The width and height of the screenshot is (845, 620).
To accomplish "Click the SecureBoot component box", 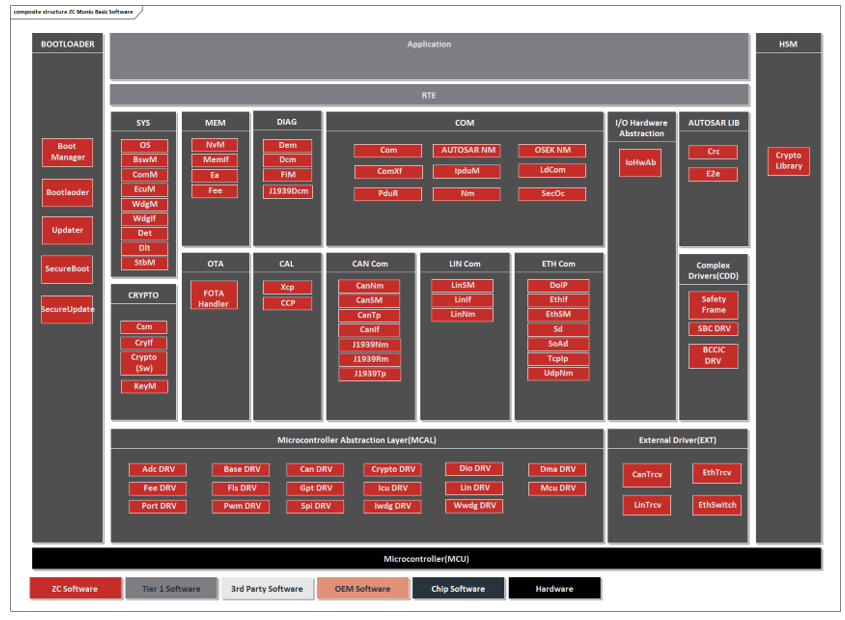I will [67, 269].
